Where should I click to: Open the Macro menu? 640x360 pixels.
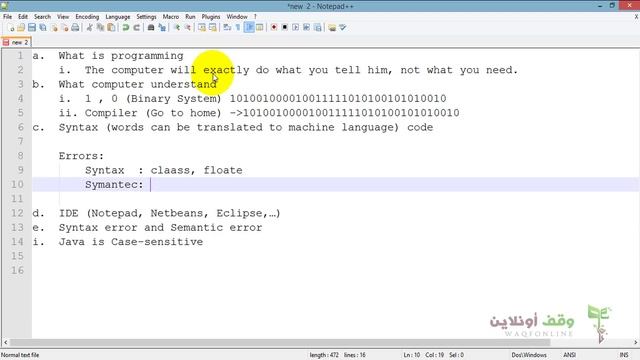[171, 17]
